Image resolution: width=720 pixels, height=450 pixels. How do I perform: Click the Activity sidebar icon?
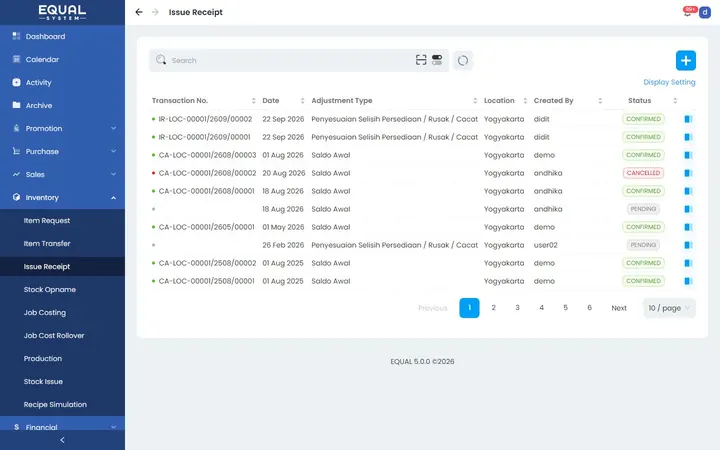[x=16, y=82]
